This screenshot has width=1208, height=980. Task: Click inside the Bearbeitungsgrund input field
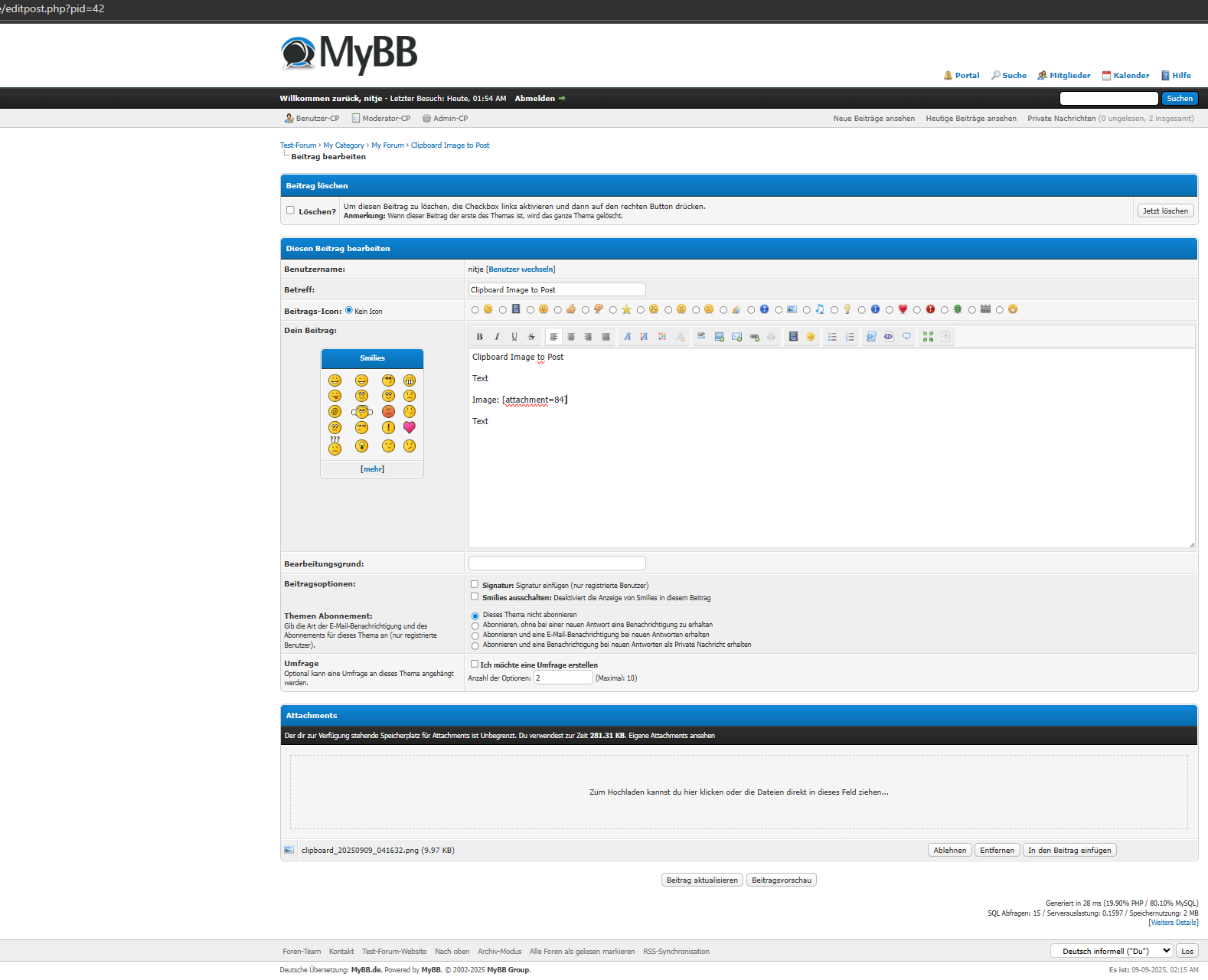pos(557,563)
